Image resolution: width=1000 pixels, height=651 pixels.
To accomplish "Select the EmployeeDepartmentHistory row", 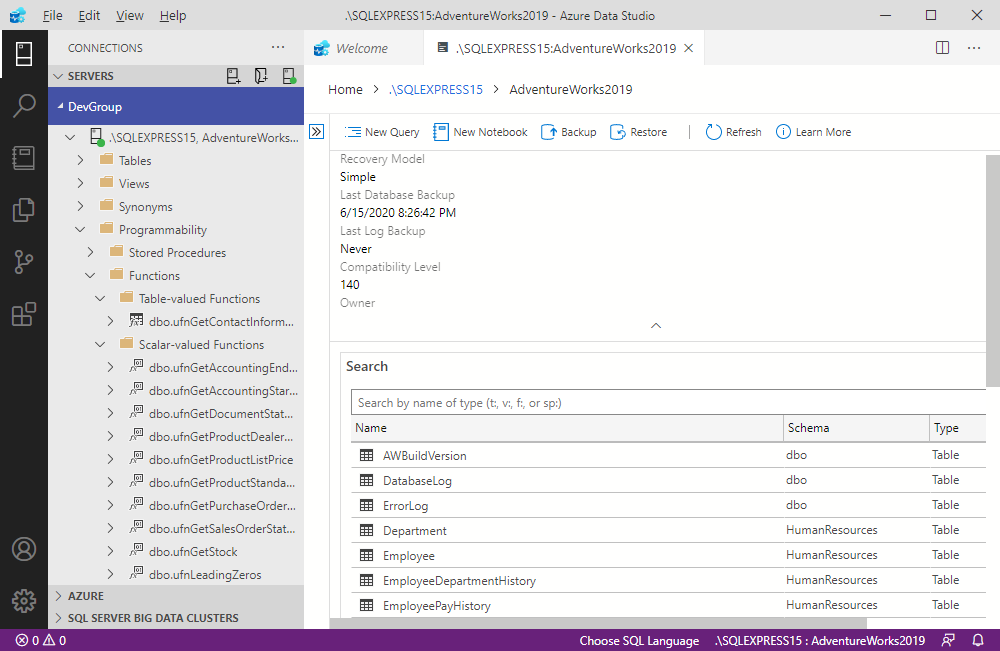I will [x=668, y=580].
